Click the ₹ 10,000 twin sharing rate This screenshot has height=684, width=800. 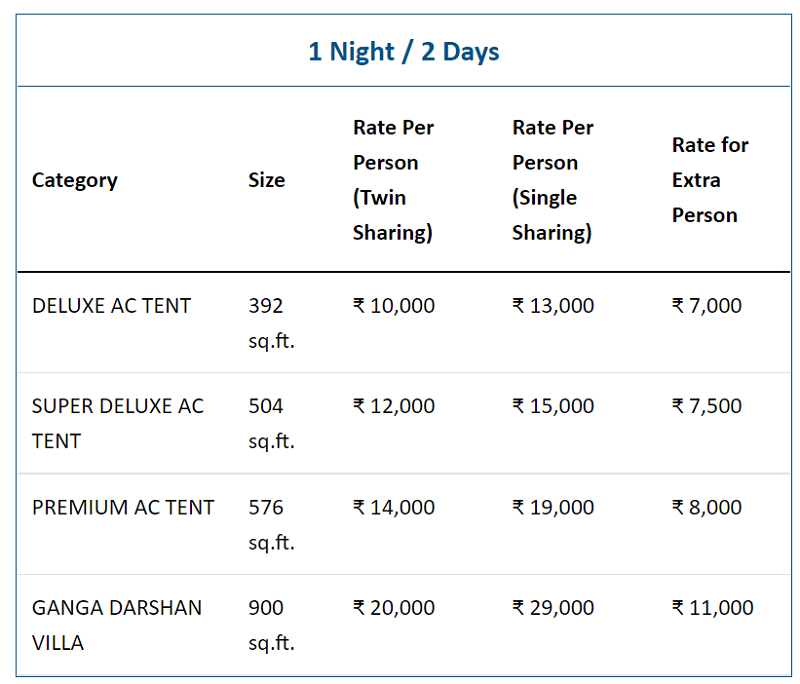click(394, 306)
